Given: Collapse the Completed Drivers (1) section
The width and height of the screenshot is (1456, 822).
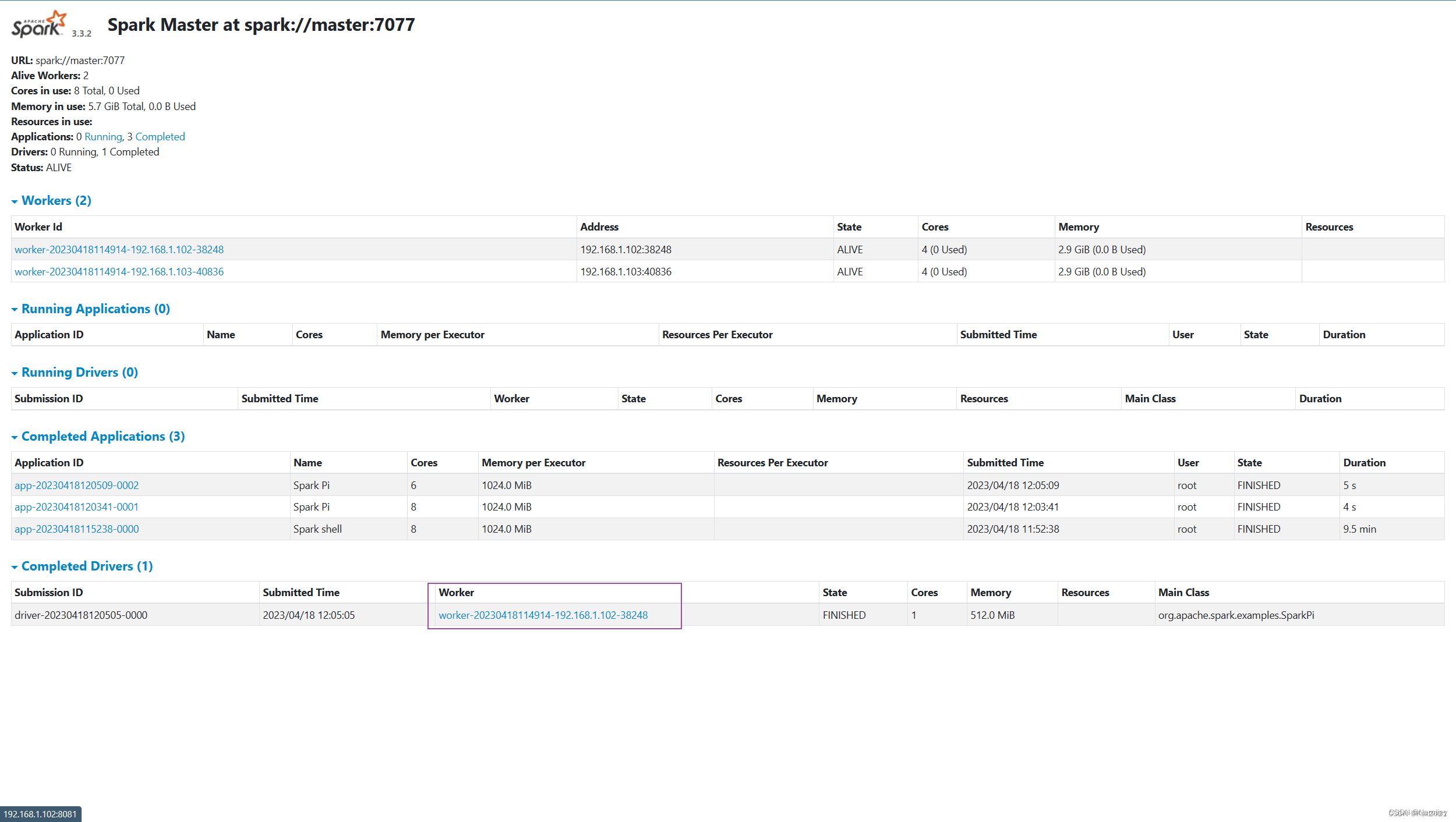Looking at the screenshot, I should tap(82, 566).
